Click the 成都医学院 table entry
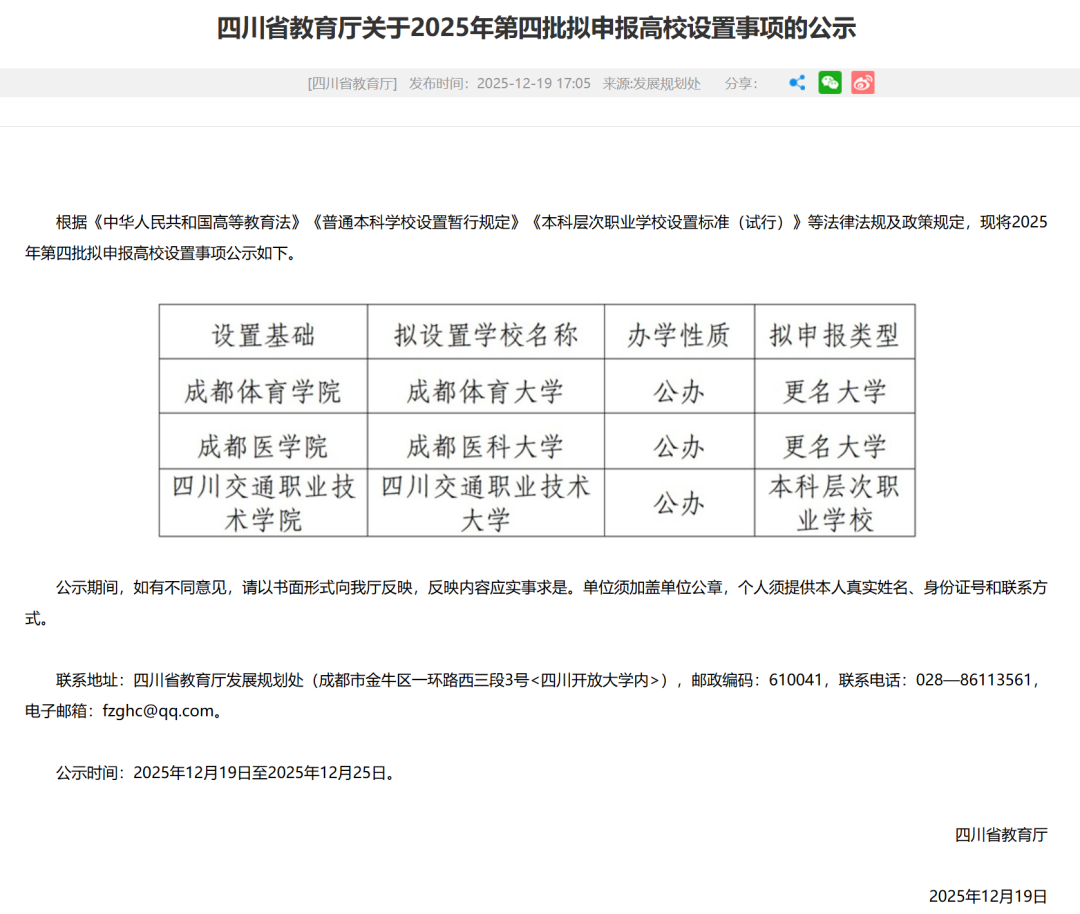The width and height of the screenshot is (1080, 914). [263, 443]
